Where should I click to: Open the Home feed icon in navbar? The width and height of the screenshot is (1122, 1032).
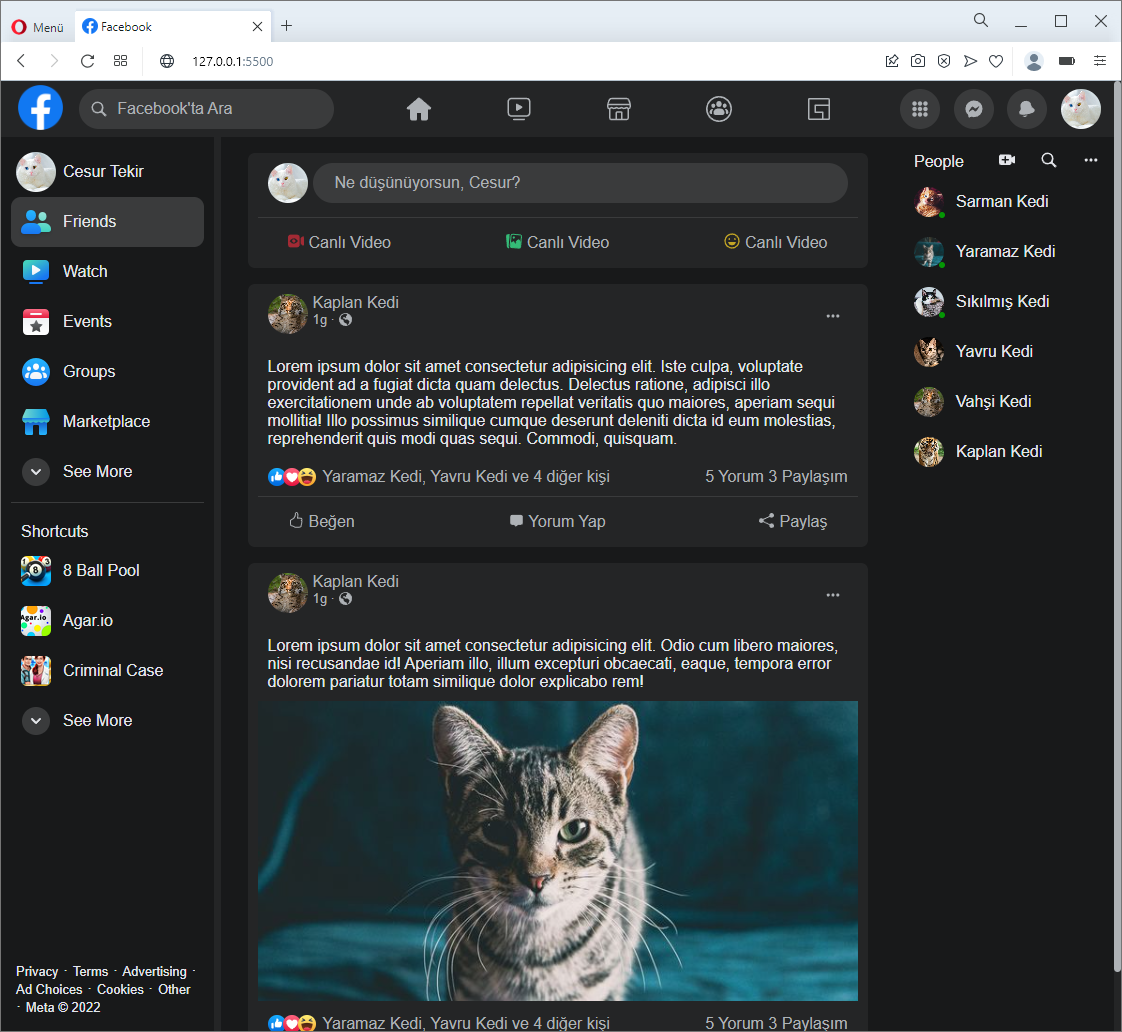(418, 108)
